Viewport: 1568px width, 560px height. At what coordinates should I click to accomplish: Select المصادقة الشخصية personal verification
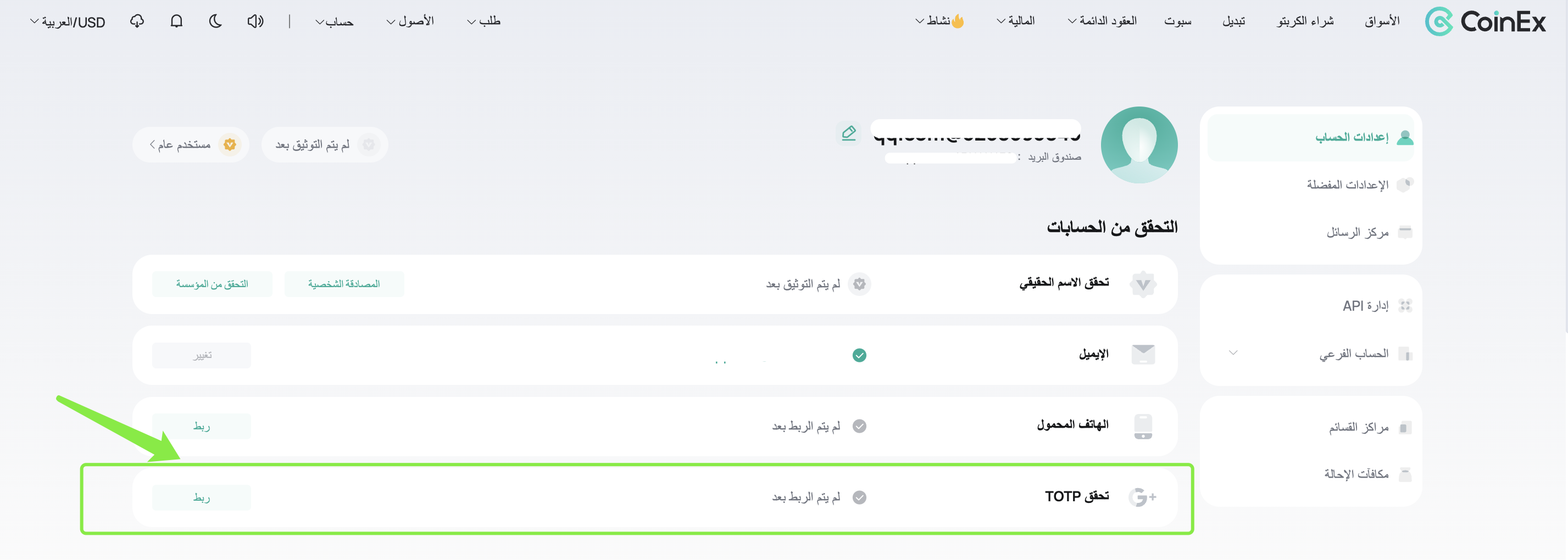(344, 284)
